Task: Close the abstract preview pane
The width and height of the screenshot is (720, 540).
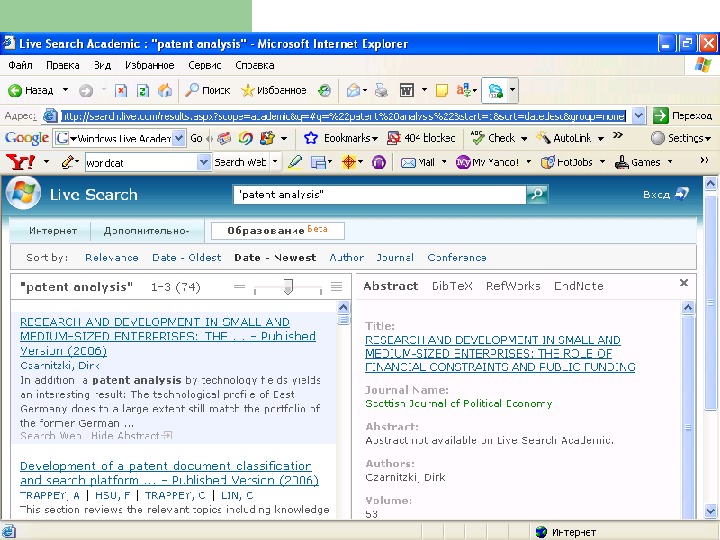Action: pos(684,283)
